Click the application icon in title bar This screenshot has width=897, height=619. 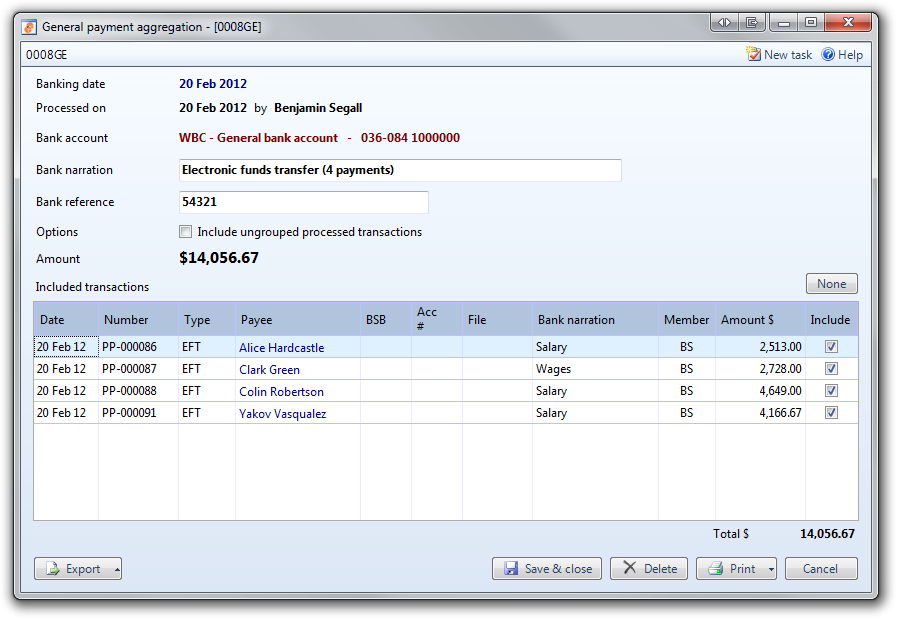tap(29, 27)
